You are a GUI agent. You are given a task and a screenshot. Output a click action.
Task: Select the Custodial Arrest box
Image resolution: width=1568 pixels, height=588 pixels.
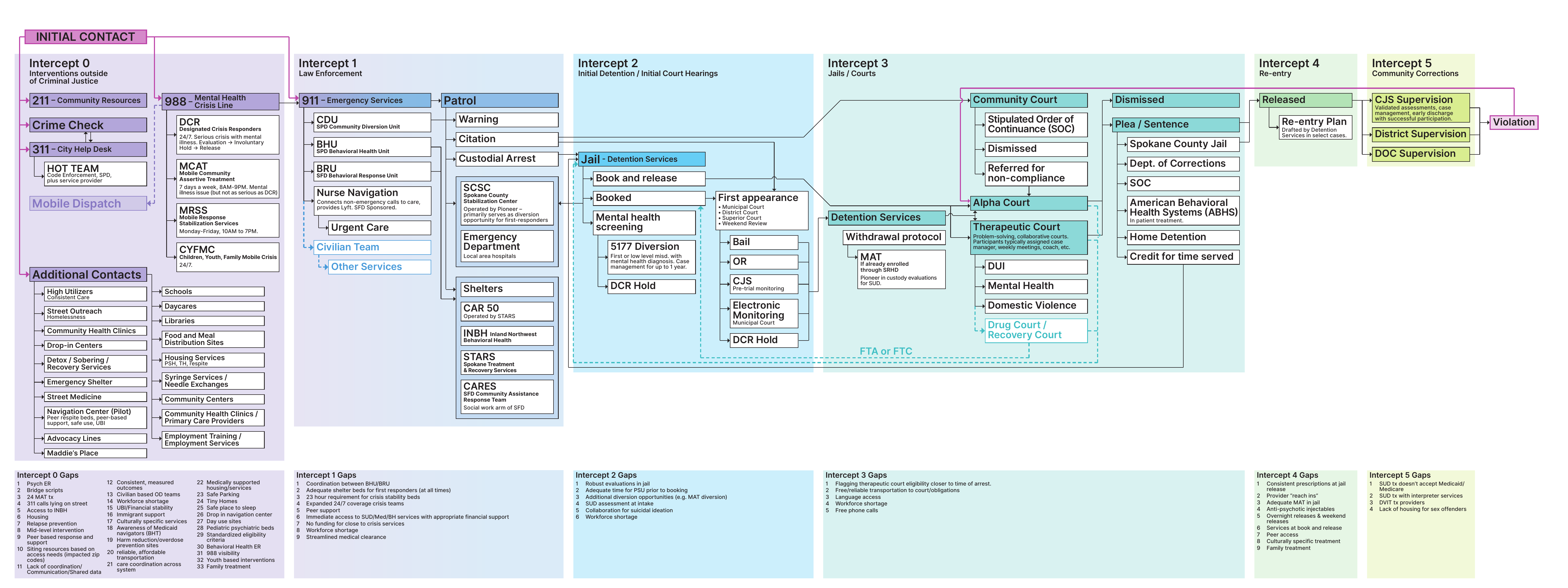point(507,159)
